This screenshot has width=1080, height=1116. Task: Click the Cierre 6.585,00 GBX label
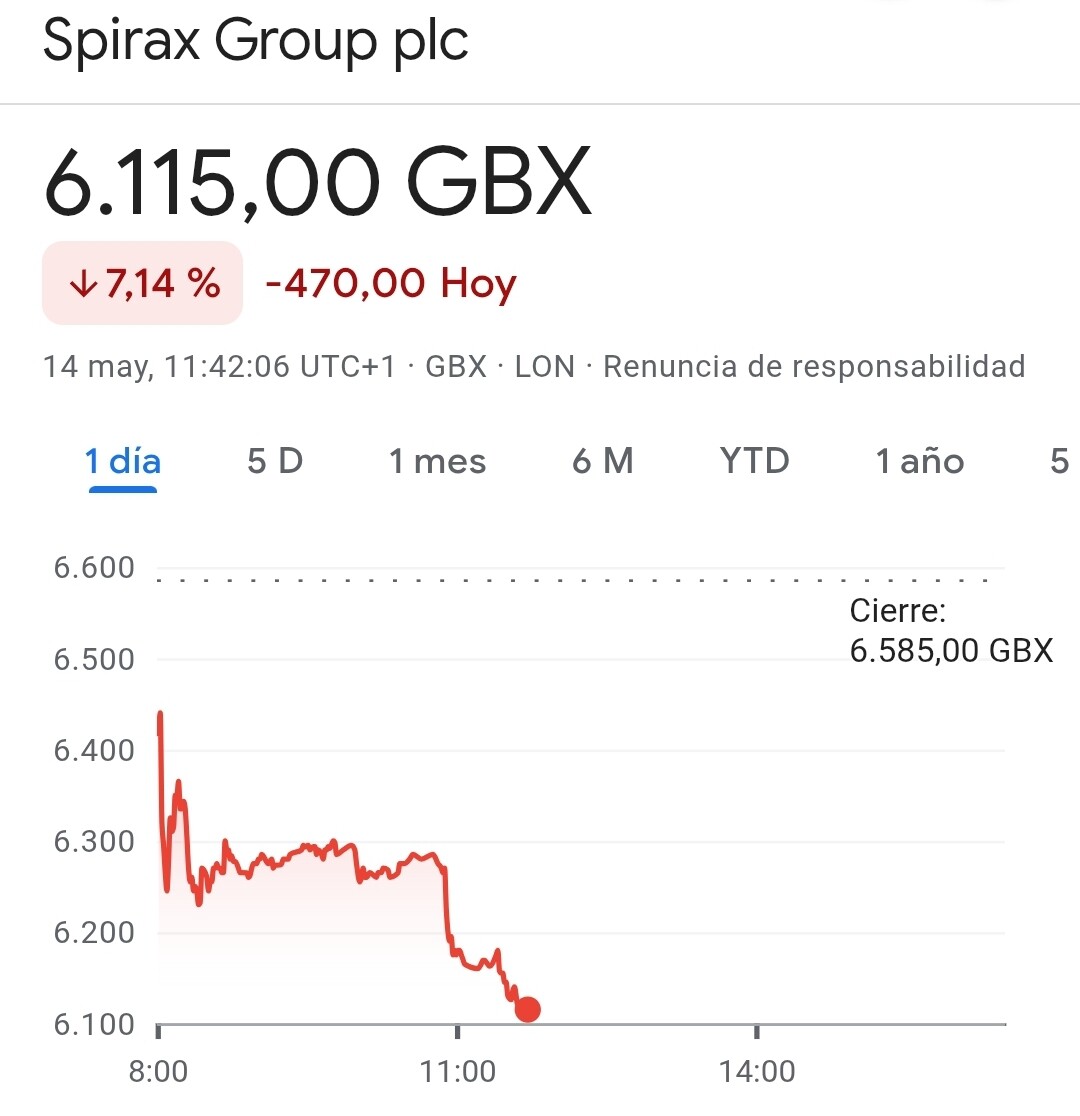click(951, 631)
